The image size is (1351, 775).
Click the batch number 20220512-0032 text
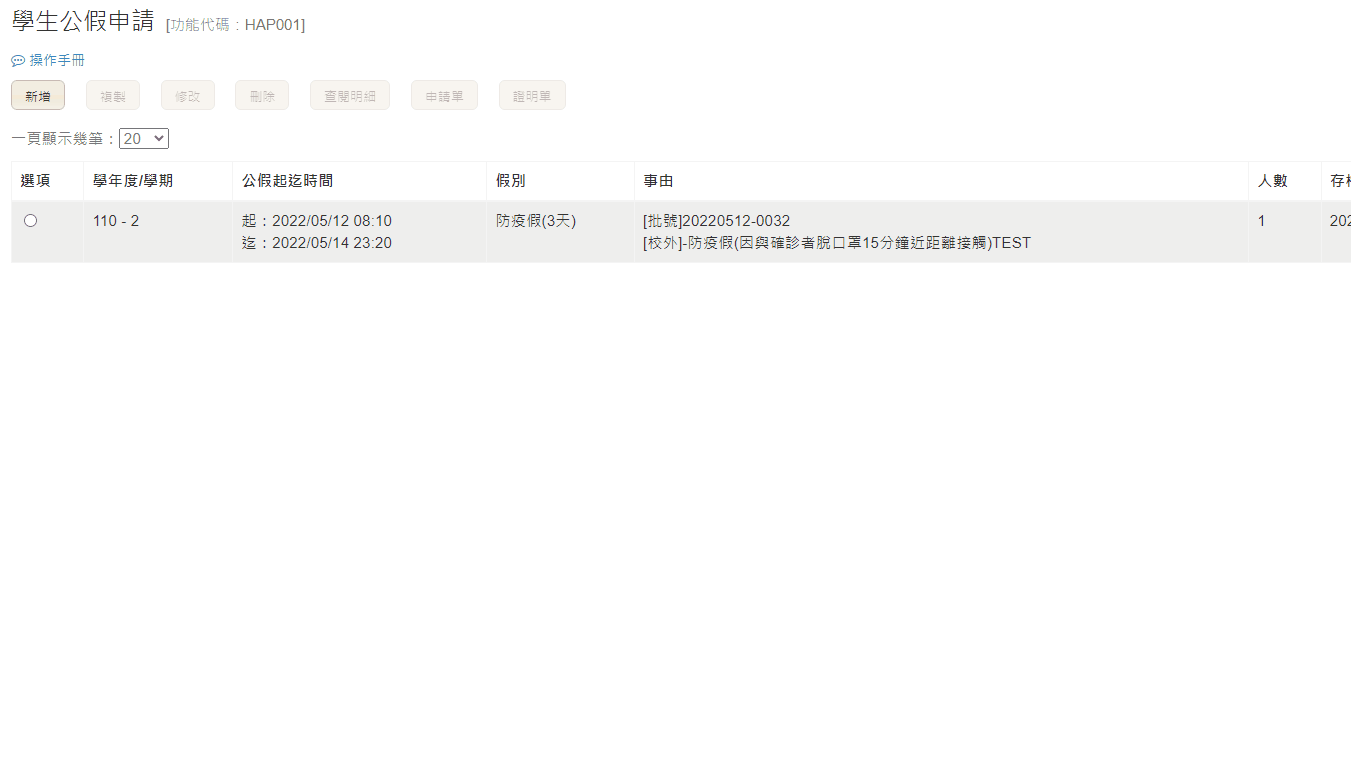[735, 221]
